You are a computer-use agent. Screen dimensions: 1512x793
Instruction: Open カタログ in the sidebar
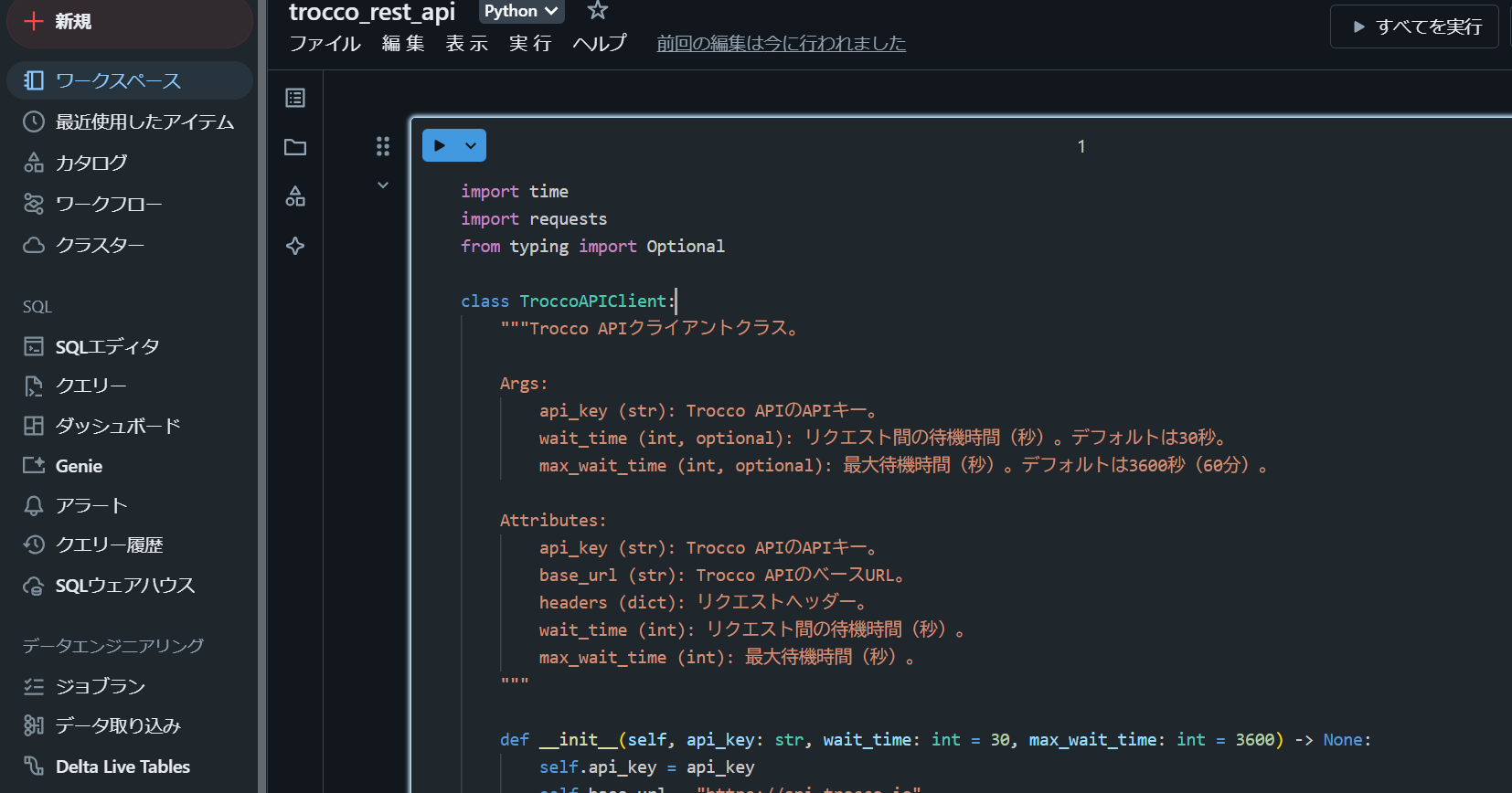(130, 163)
